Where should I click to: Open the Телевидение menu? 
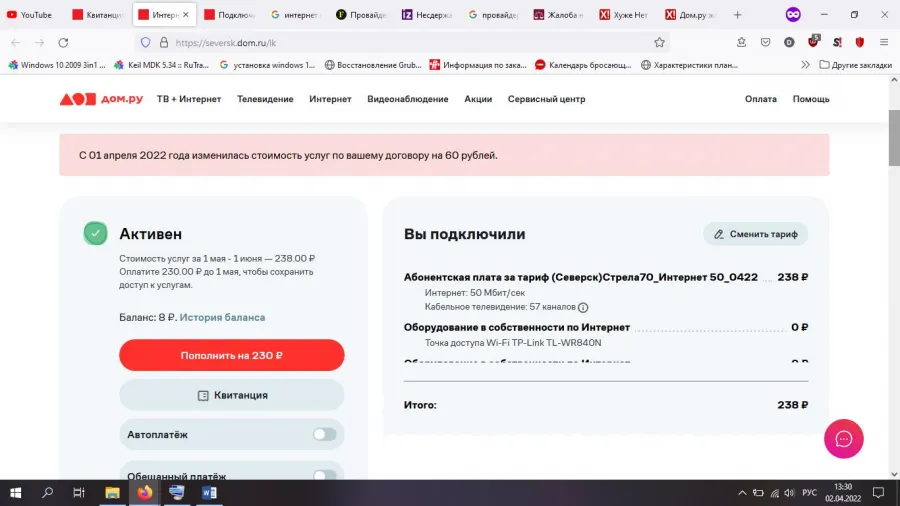point(265,99)
